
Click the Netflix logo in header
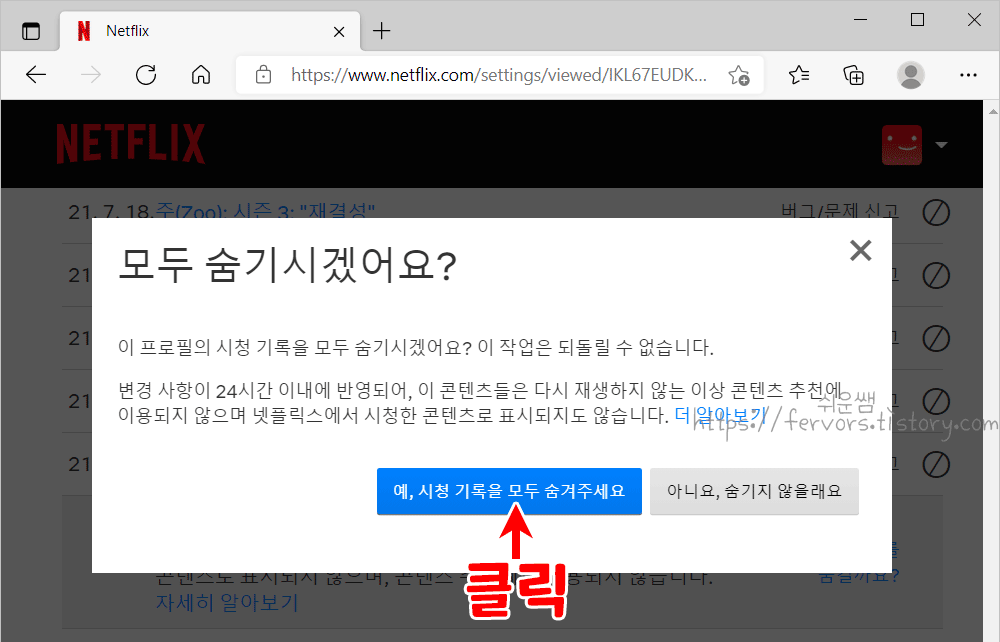(x=131, y=144)
